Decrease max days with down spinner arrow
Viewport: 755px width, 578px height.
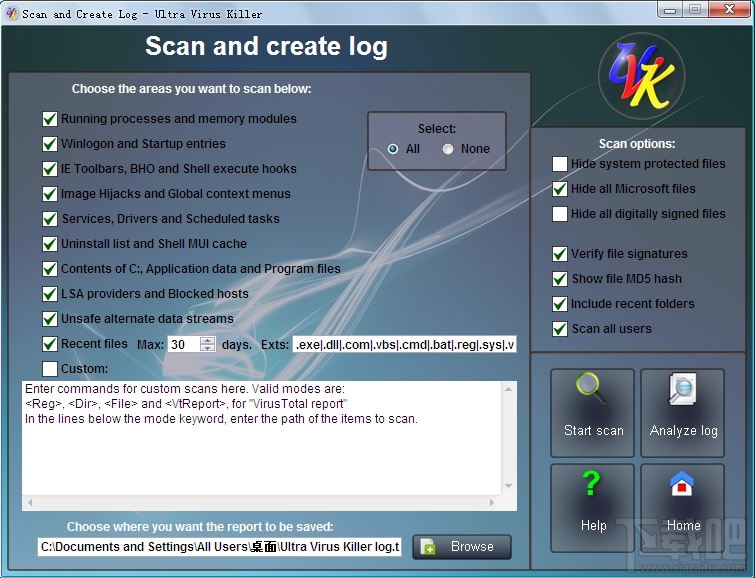coord(208,348)
